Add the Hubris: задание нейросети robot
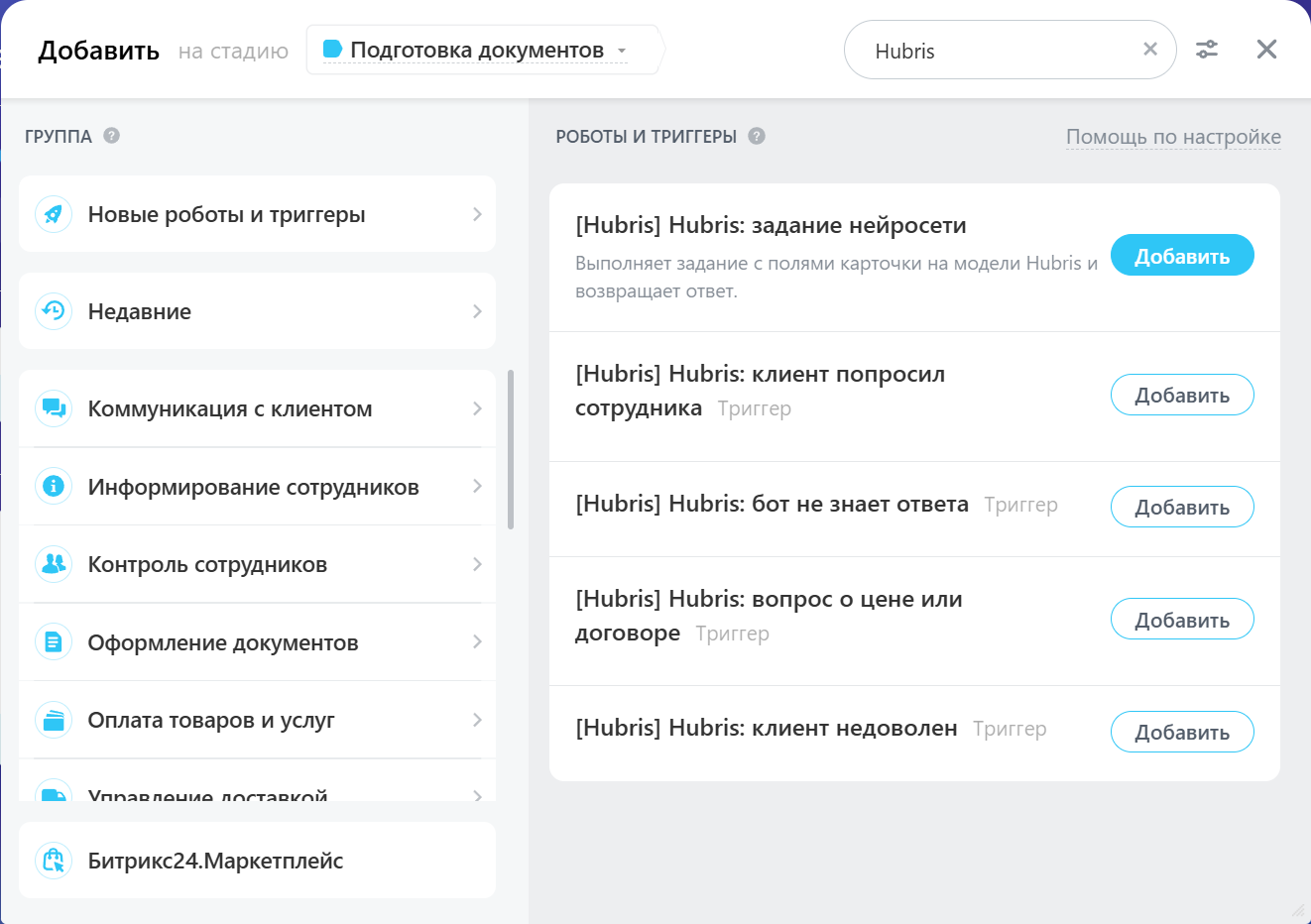 coord(1182,256)
